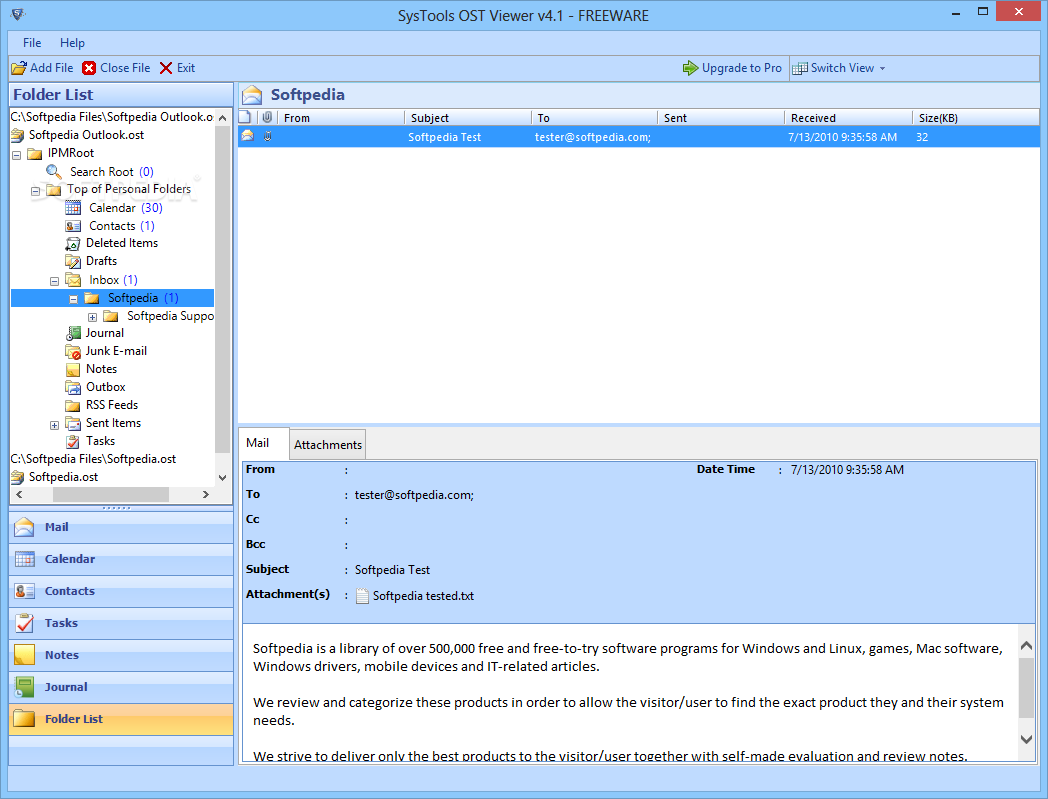Select the RSS Feeds folder icon
The width and height of the screenshot is (1048, 799).
pyautogui.click(x=73, y=405)
